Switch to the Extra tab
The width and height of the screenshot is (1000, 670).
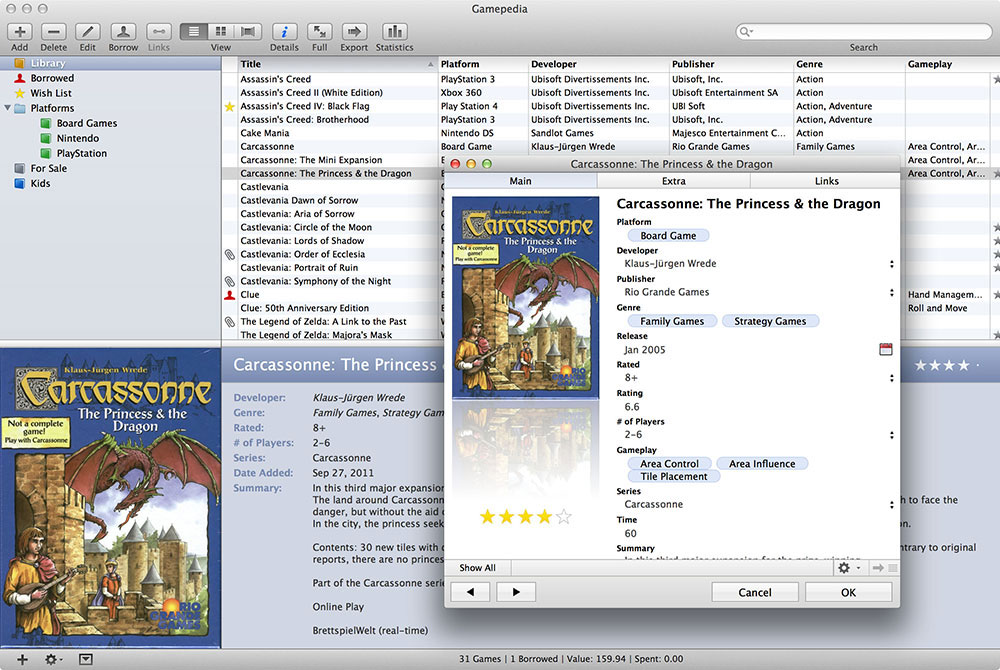click(x=673, y=181)
